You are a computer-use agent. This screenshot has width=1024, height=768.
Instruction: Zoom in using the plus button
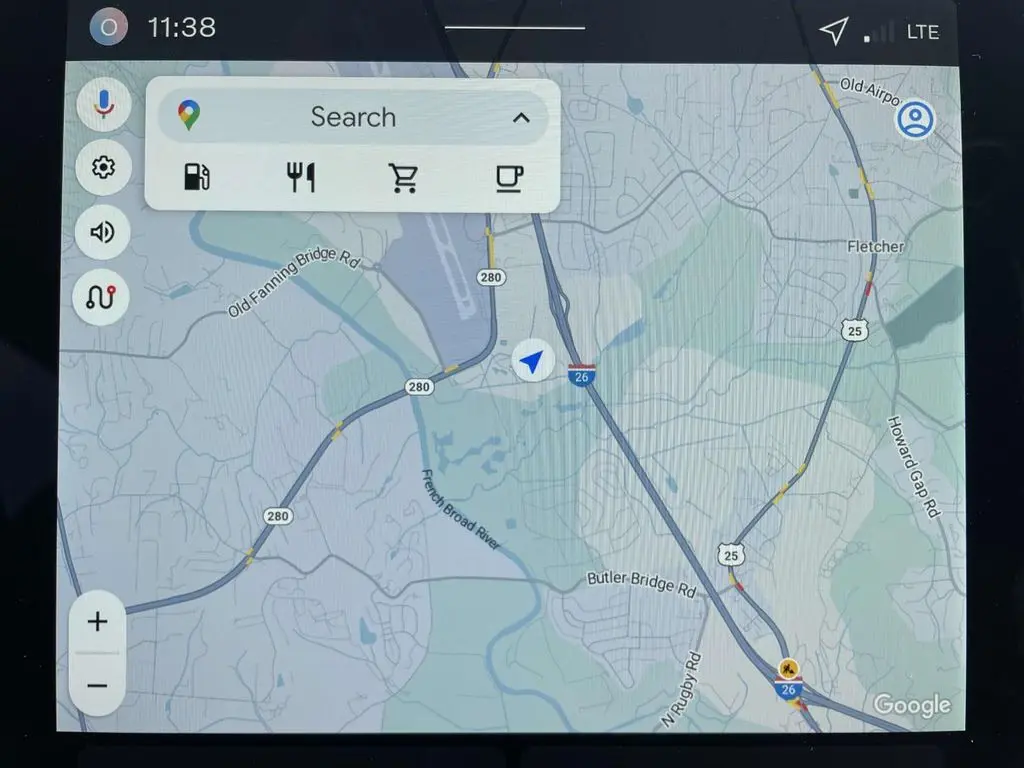97,622
